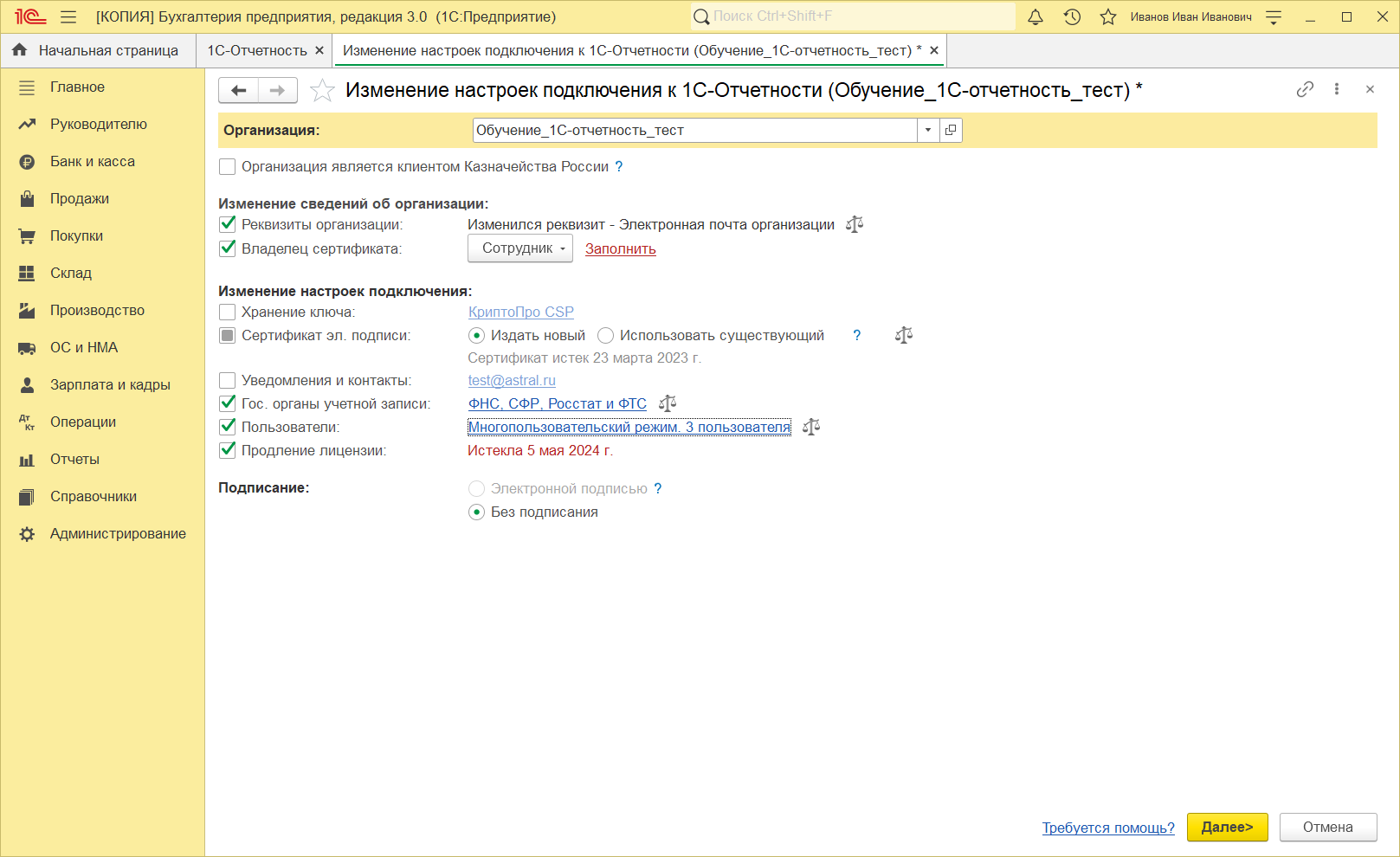Open help question mark near Электронной подписью
The image size is (1400, 857).
(658, 488)
